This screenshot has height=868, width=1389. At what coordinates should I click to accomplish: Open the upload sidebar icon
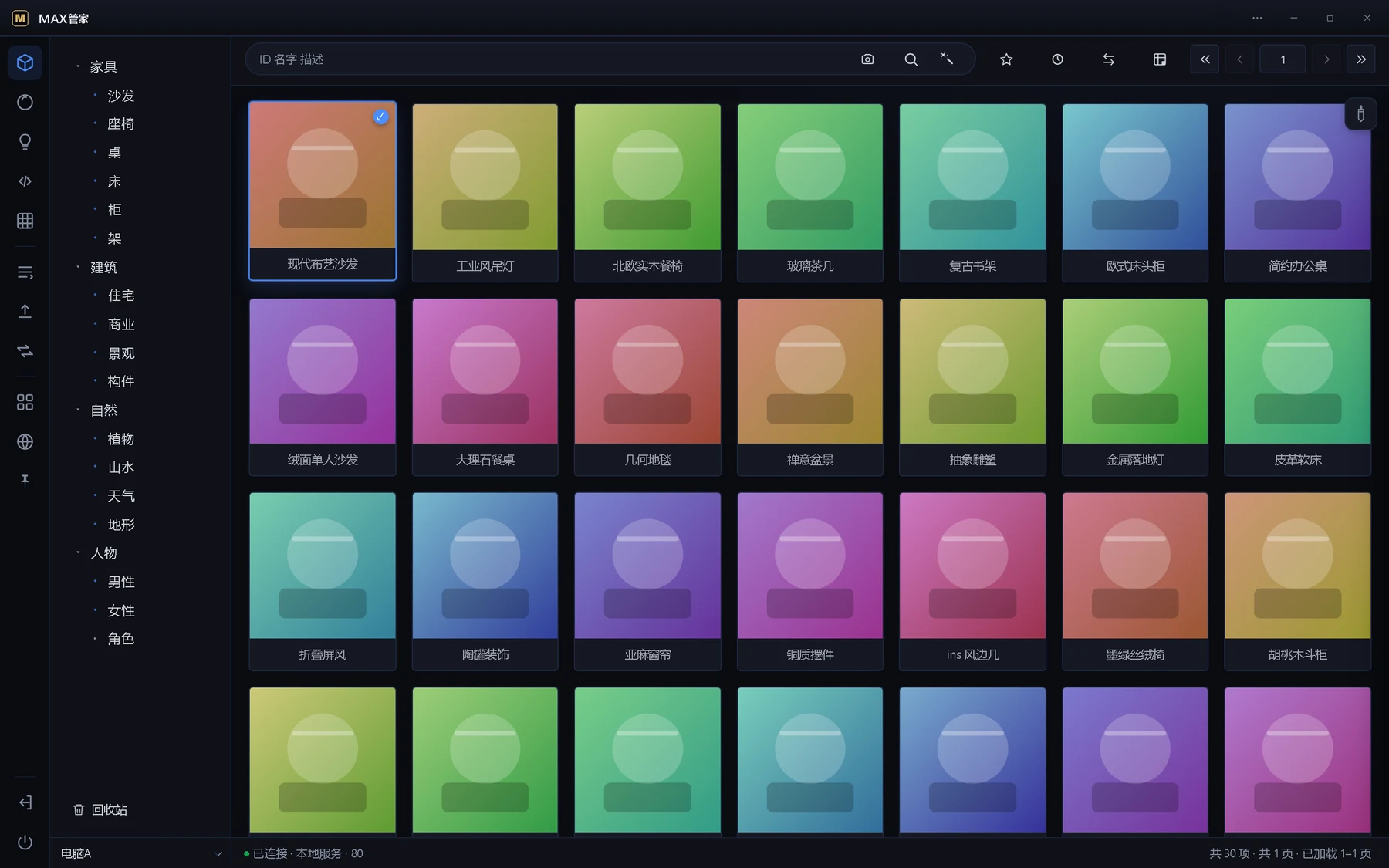25,311
